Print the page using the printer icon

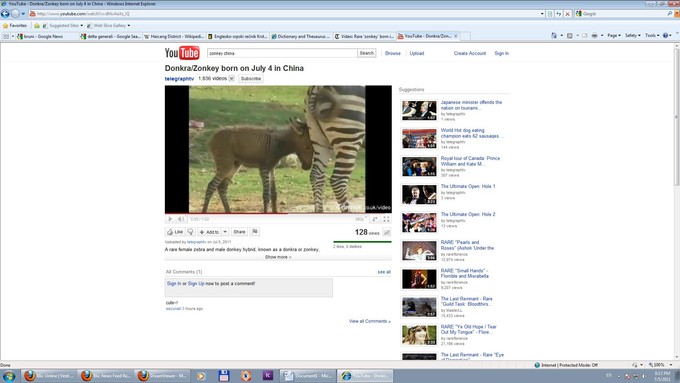click(x=594, y=36)
